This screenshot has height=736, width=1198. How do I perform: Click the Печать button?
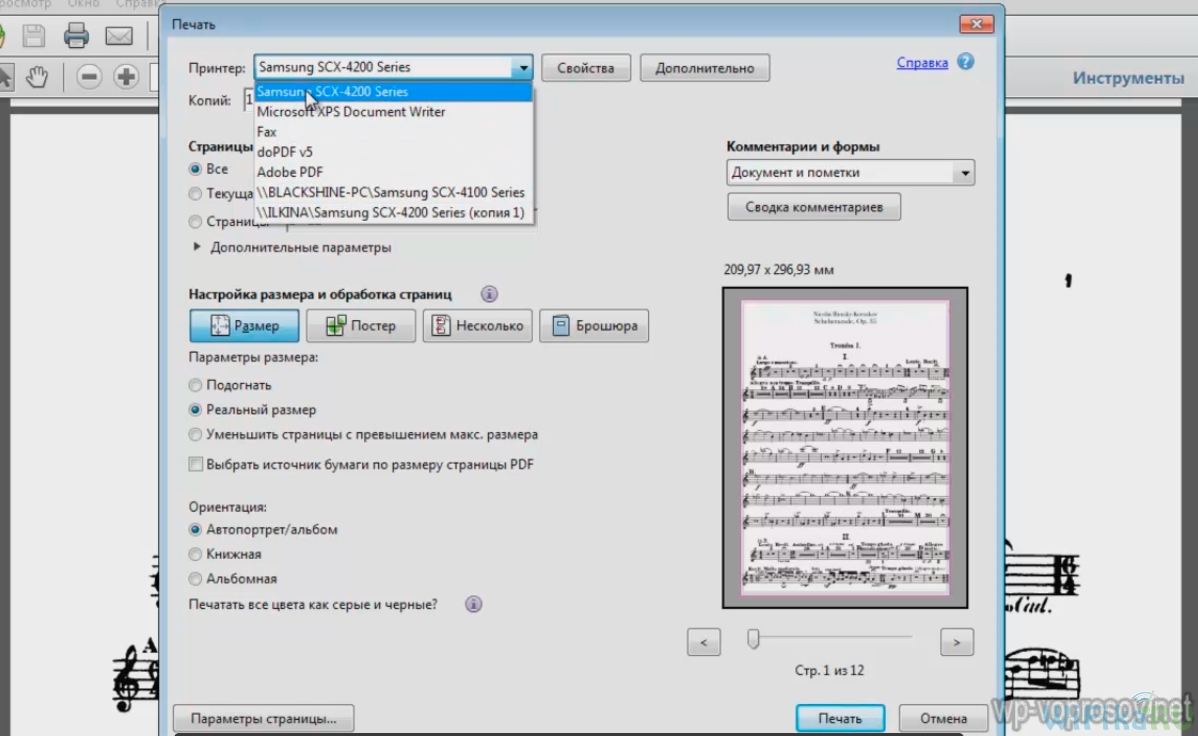pos(840,718)
